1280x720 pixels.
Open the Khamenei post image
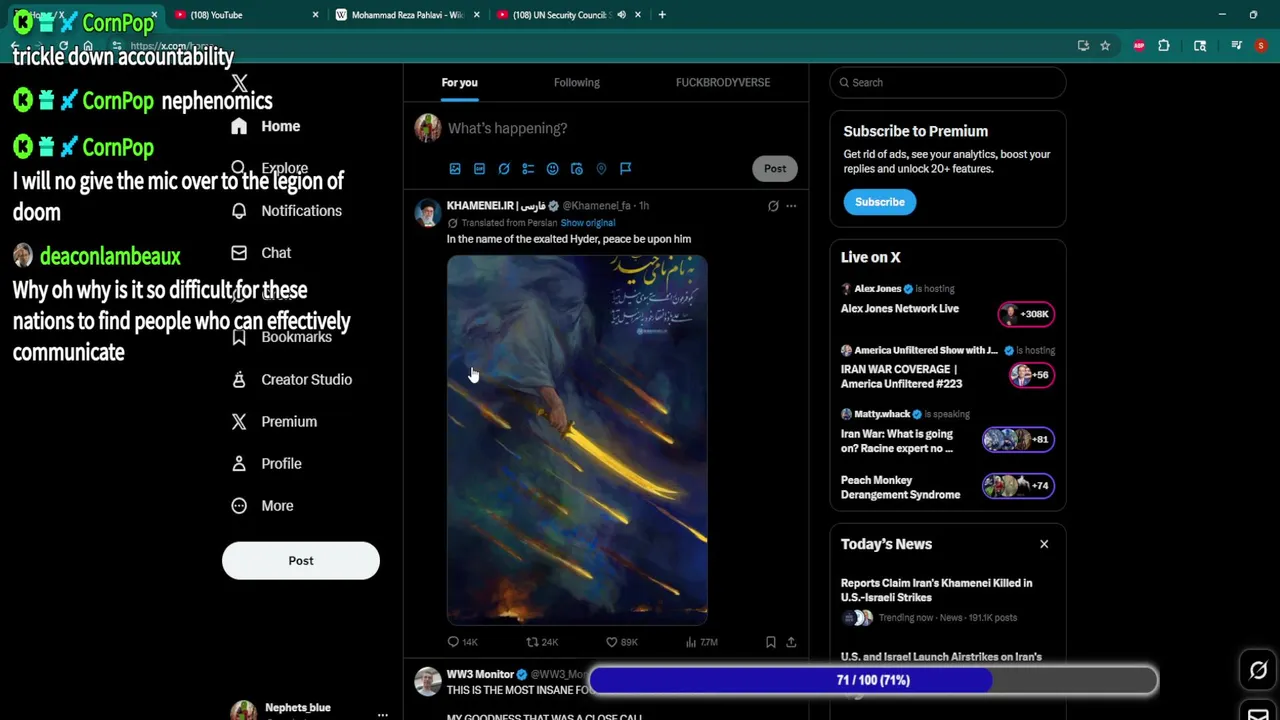577,440
